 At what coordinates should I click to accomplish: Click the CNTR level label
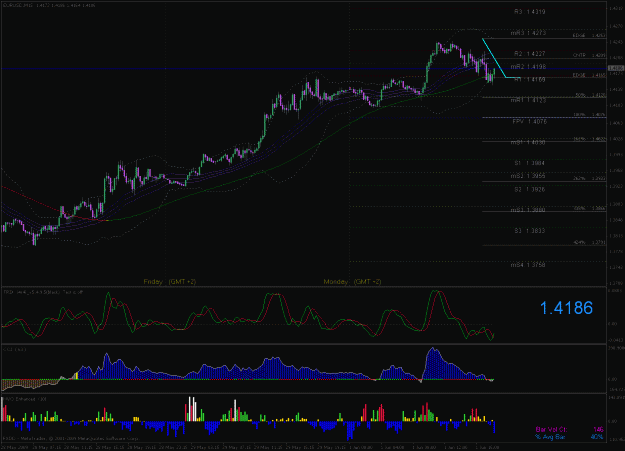click(x=589, y=55)
